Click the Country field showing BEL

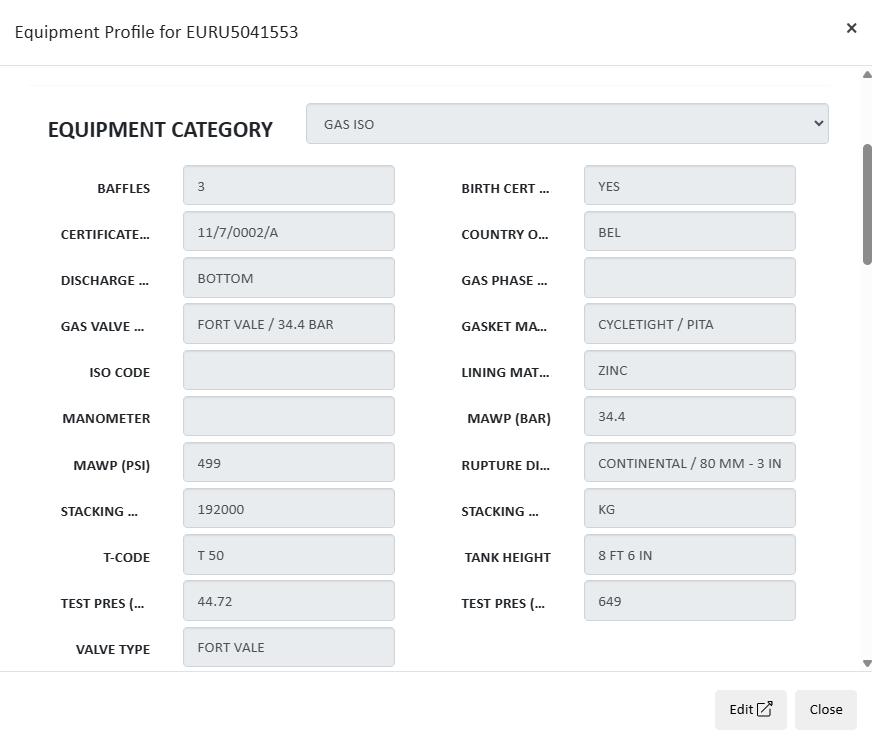coord(689,232)
